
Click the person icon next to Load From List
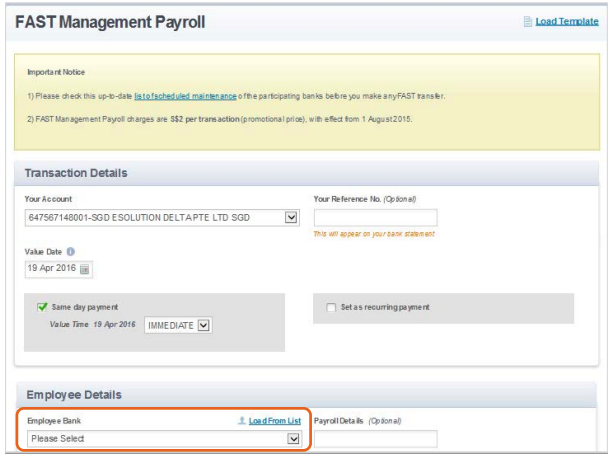click(242, 421)
